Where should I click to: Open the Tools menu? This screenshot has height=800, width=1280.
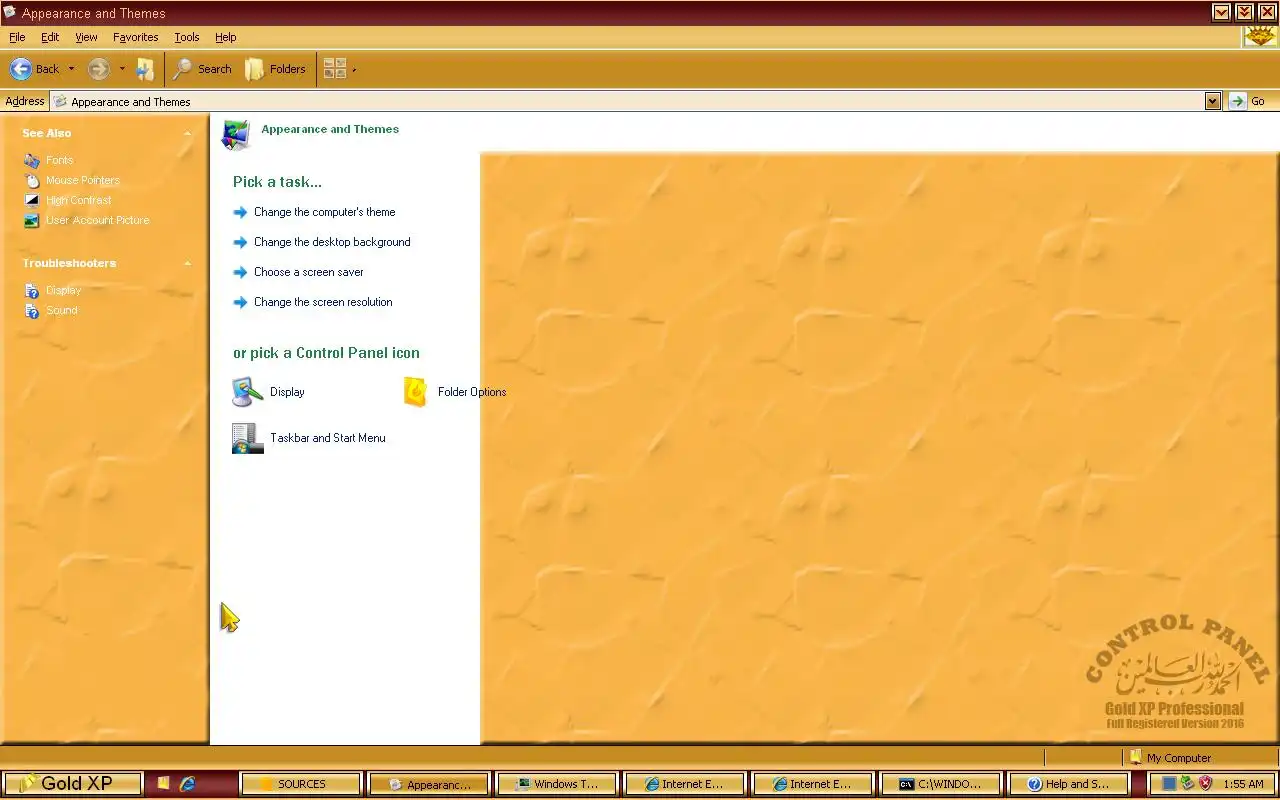pos(187,37)
